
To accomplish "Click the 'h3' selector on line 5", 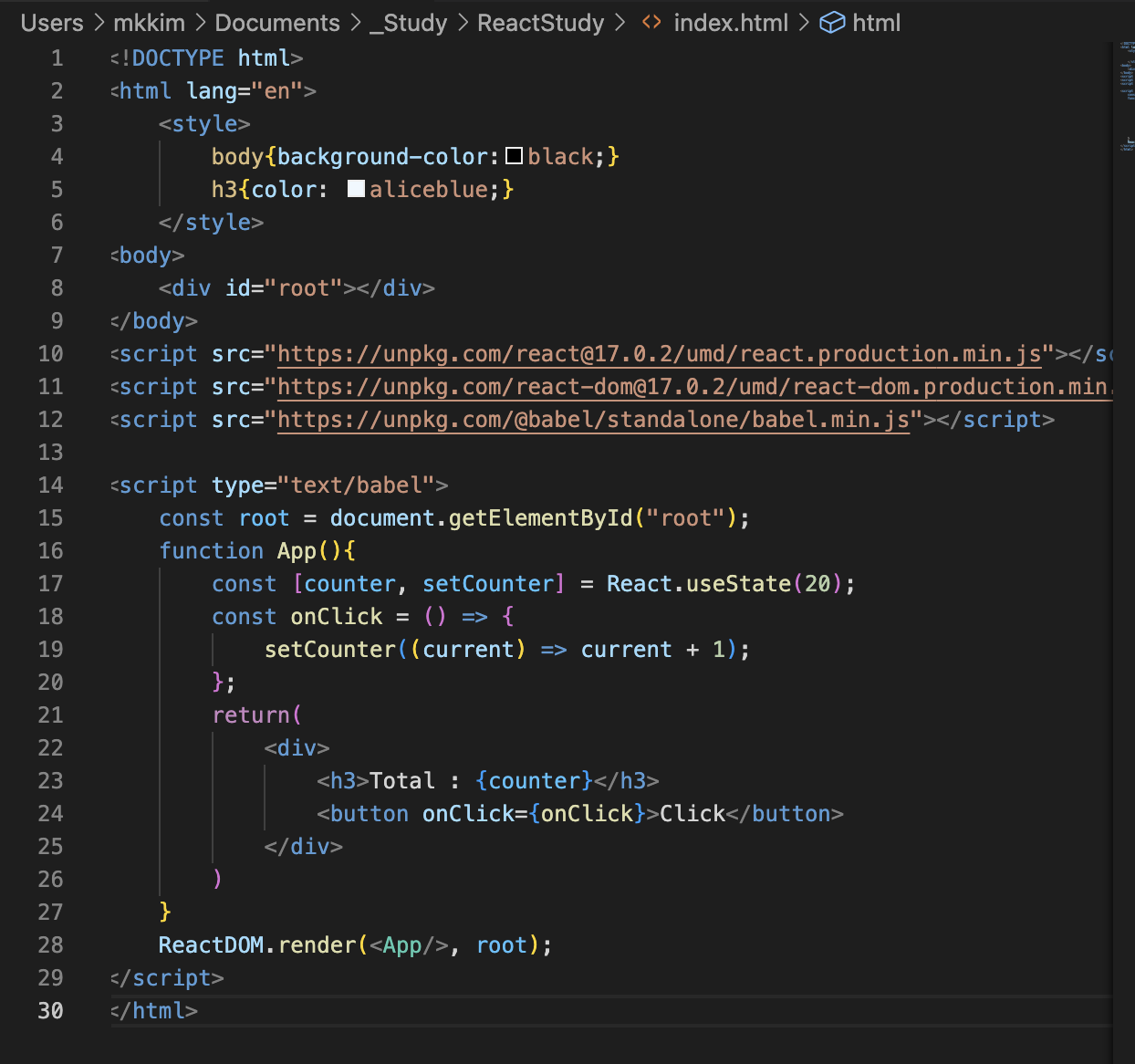I will pos(224,190).
